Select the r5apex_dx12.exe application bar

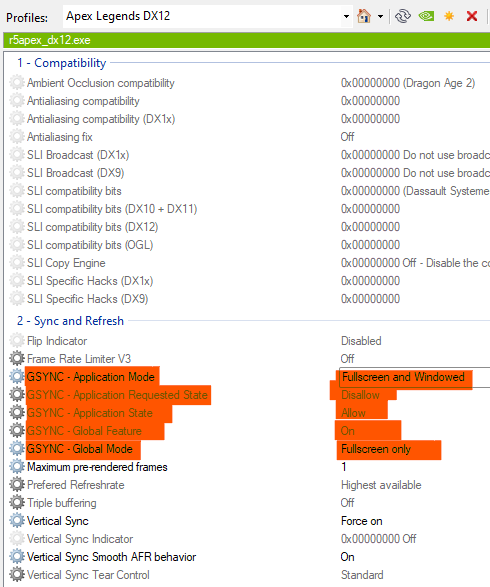(246, 40)
